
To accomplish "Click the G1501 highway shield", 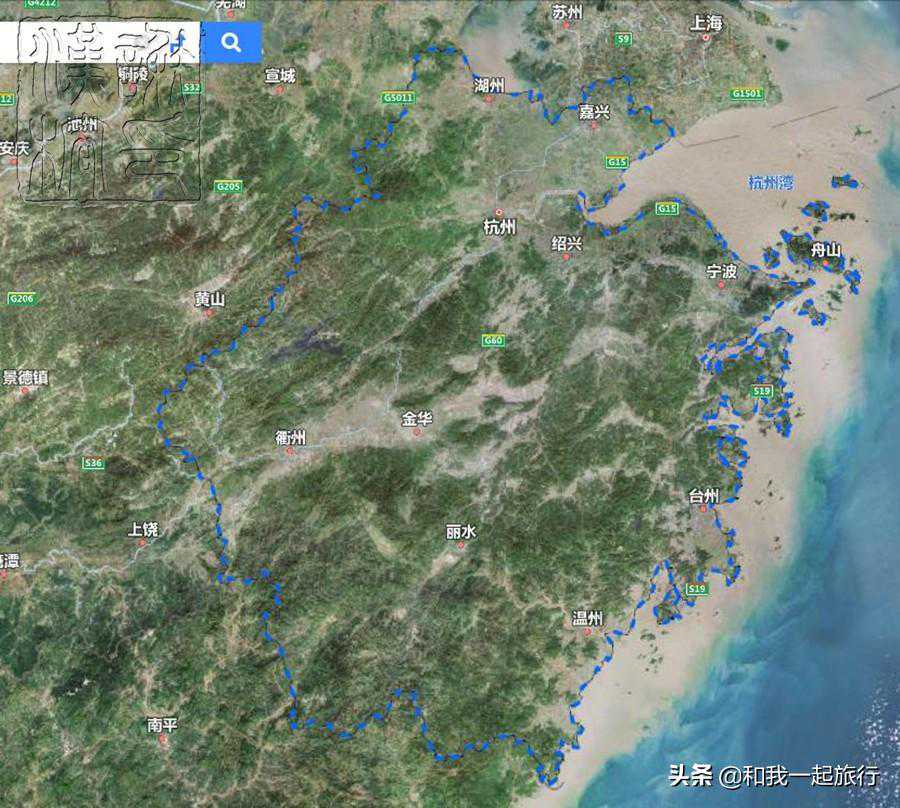I will [x=746, y=93].
